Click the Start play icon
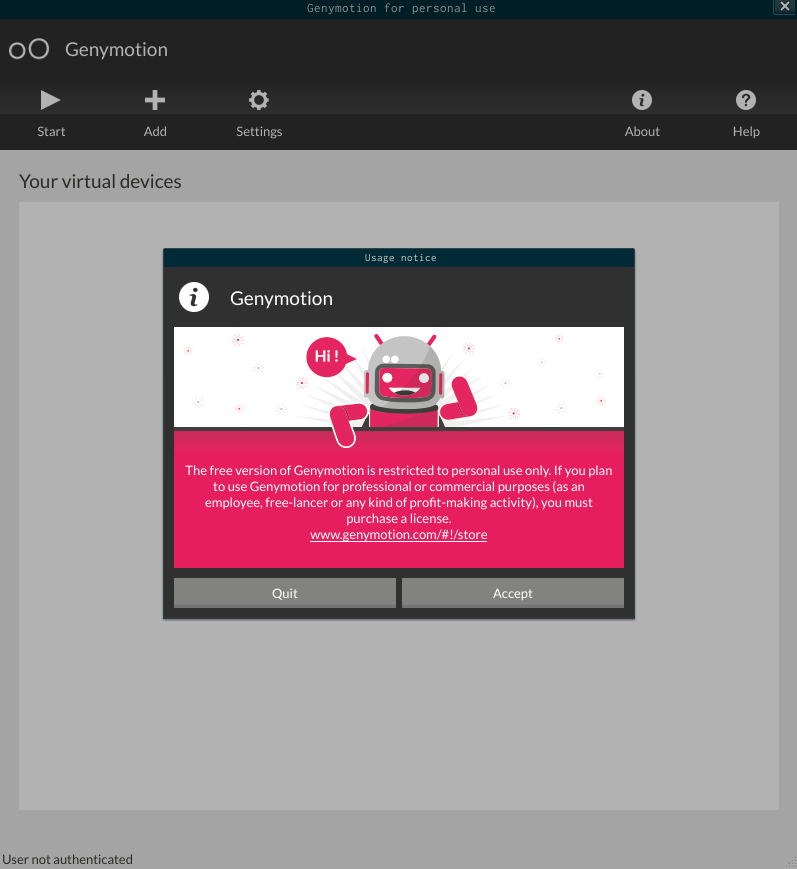The height and width of the screenshot is (869, 797). point(50,100)
